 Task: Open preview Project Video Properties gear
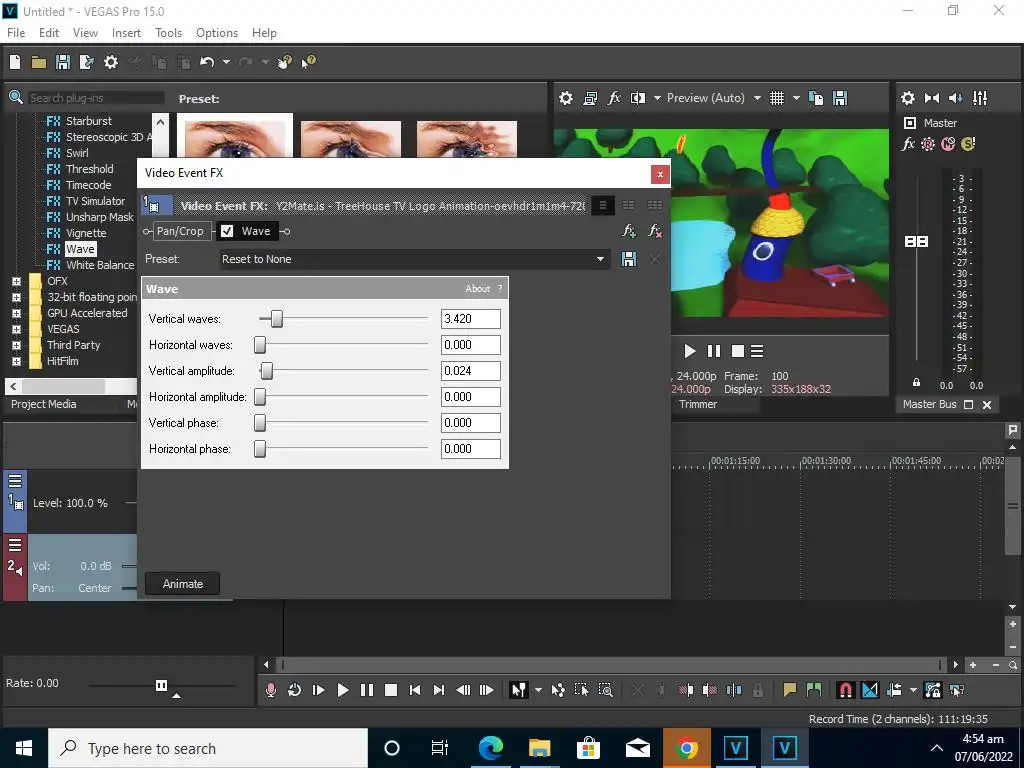pyautogui.click(x=566, y=98)
